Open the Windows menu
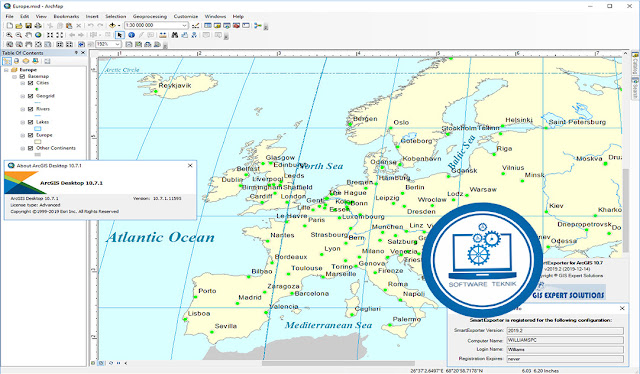Image resolution: width=640 pixels, height=374 pixels. (x=215, y=16)
